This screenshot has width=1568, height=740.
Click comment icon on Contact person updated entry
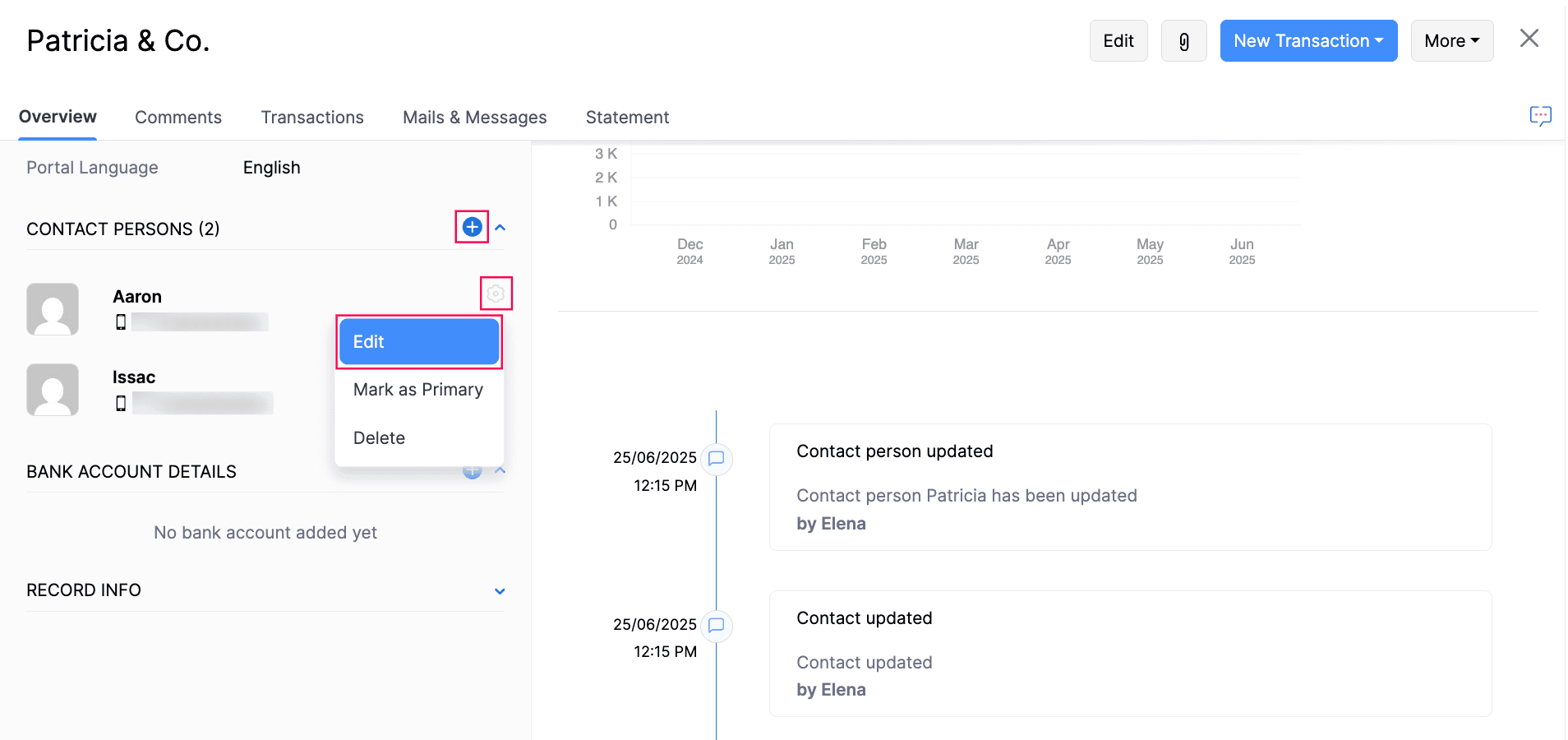716,458
